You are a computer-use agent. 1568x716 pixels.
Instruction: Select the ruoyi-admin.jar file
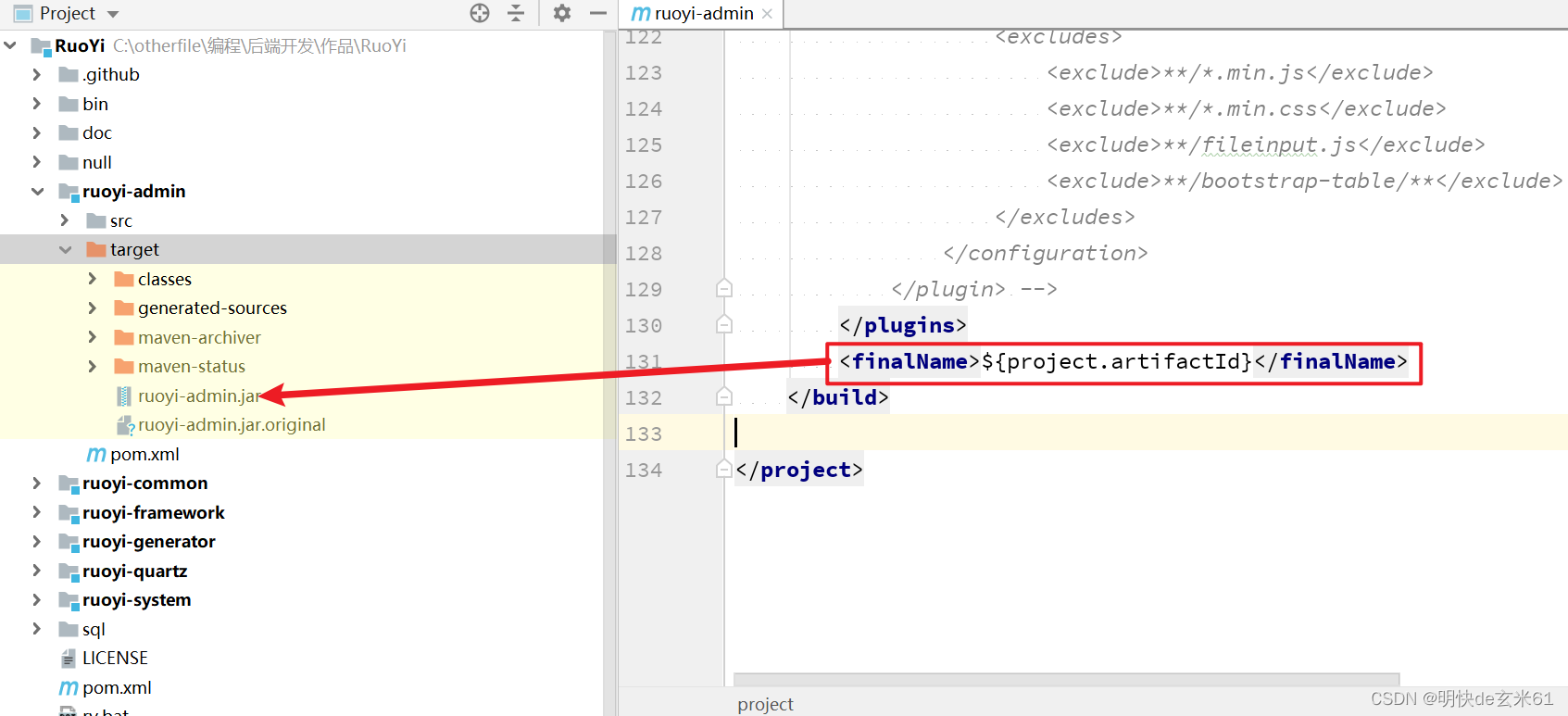tap(199, 396)
